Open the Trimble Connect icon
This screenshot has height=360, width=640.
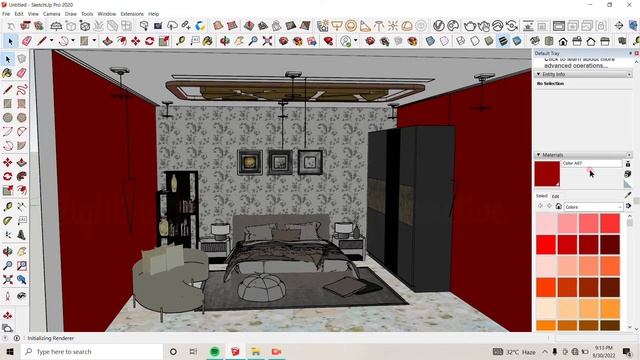coord(200,26)
